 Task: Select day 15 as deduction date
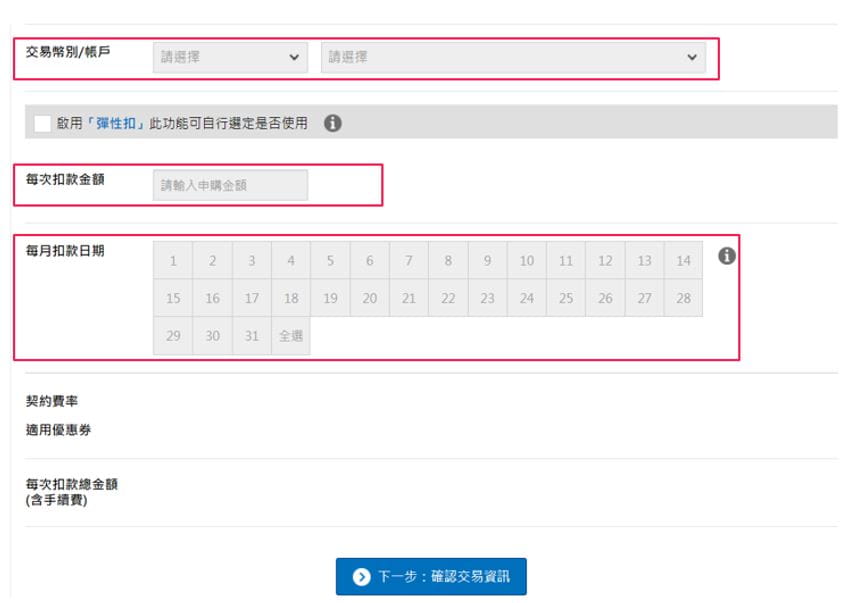point(173,298)
